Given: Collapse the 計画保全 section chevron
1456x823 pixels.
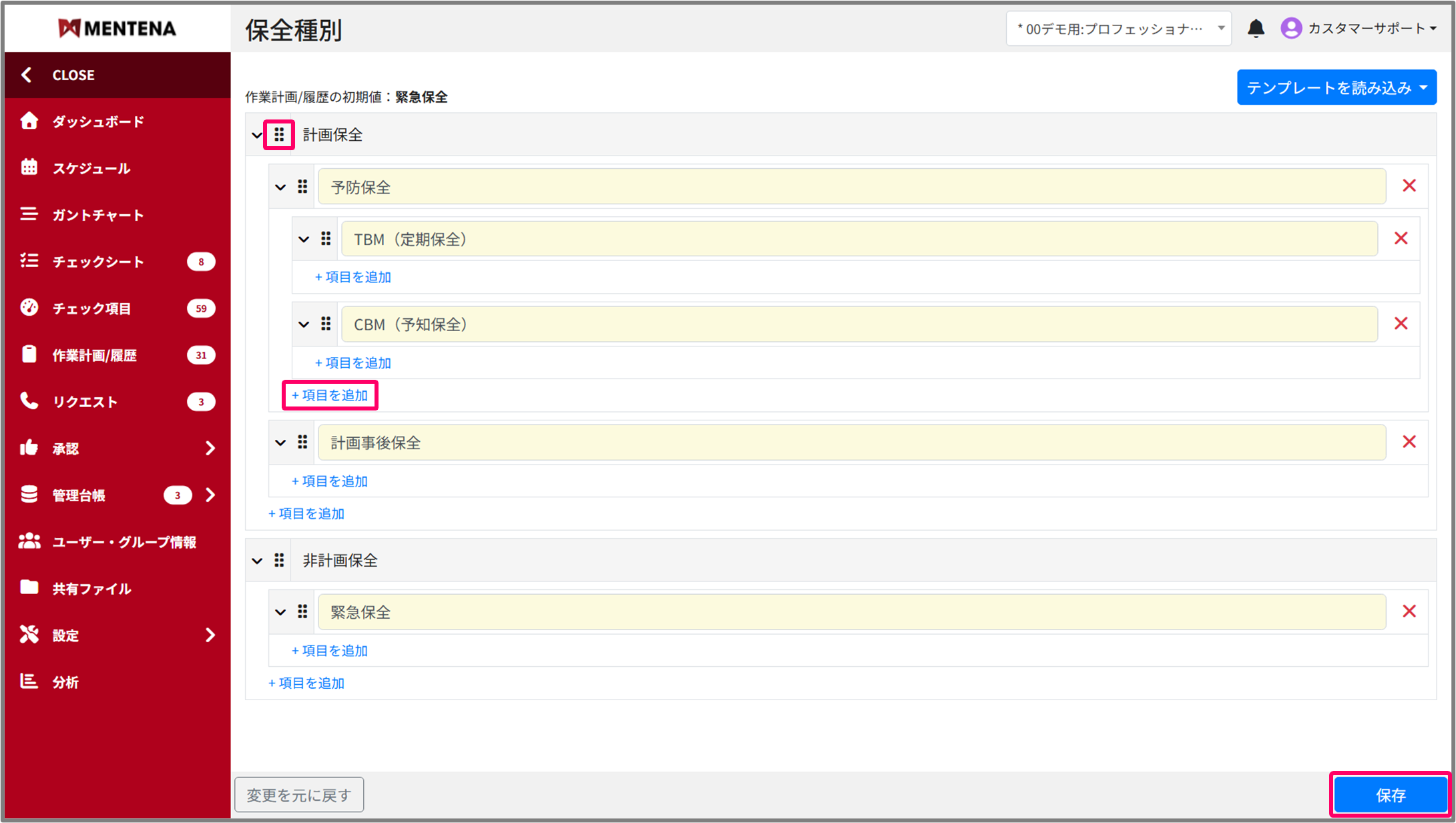Looking at the screenshot, I should [257, 135].
